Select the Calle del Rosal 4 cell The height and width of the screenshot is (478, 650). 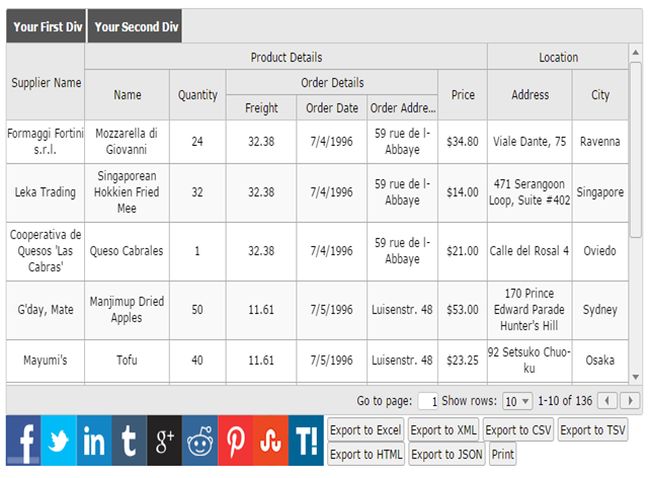[x=530, y=251]
